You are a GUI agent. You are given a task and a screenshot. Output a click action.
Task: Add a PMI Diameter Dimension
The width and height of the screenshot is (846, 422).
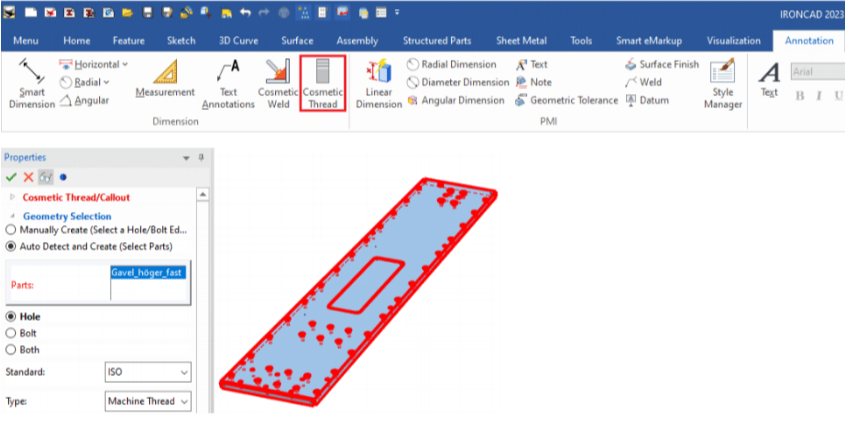[x=458, y=83]
